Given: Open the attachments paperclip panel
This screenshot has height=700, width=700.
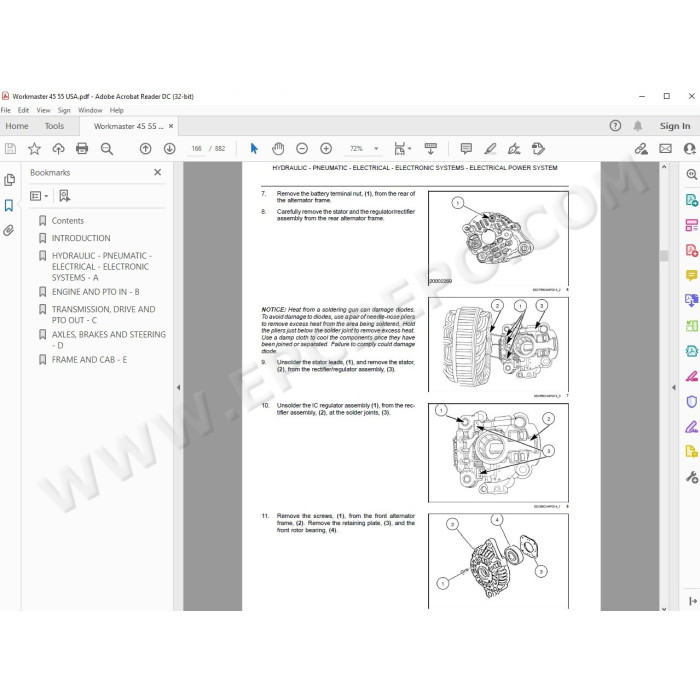Looking at the screenshot, I should [8, 230].
